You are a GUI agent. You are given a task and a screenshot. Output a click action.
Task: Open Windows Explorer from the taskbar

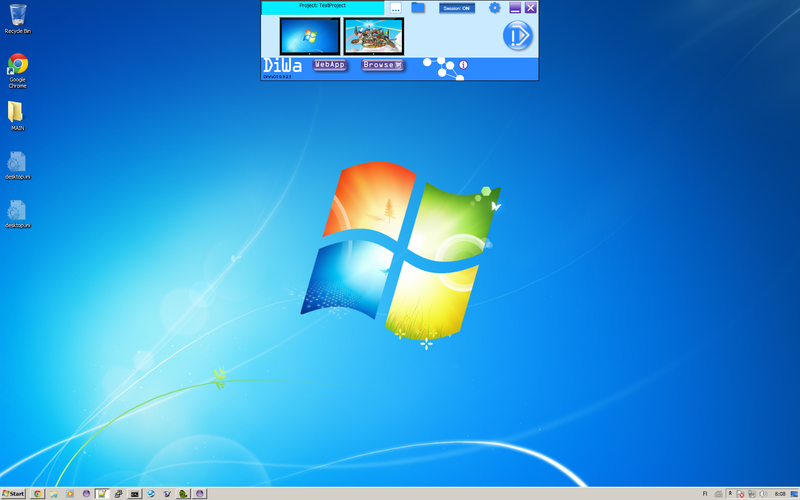(x=54, y=493)
